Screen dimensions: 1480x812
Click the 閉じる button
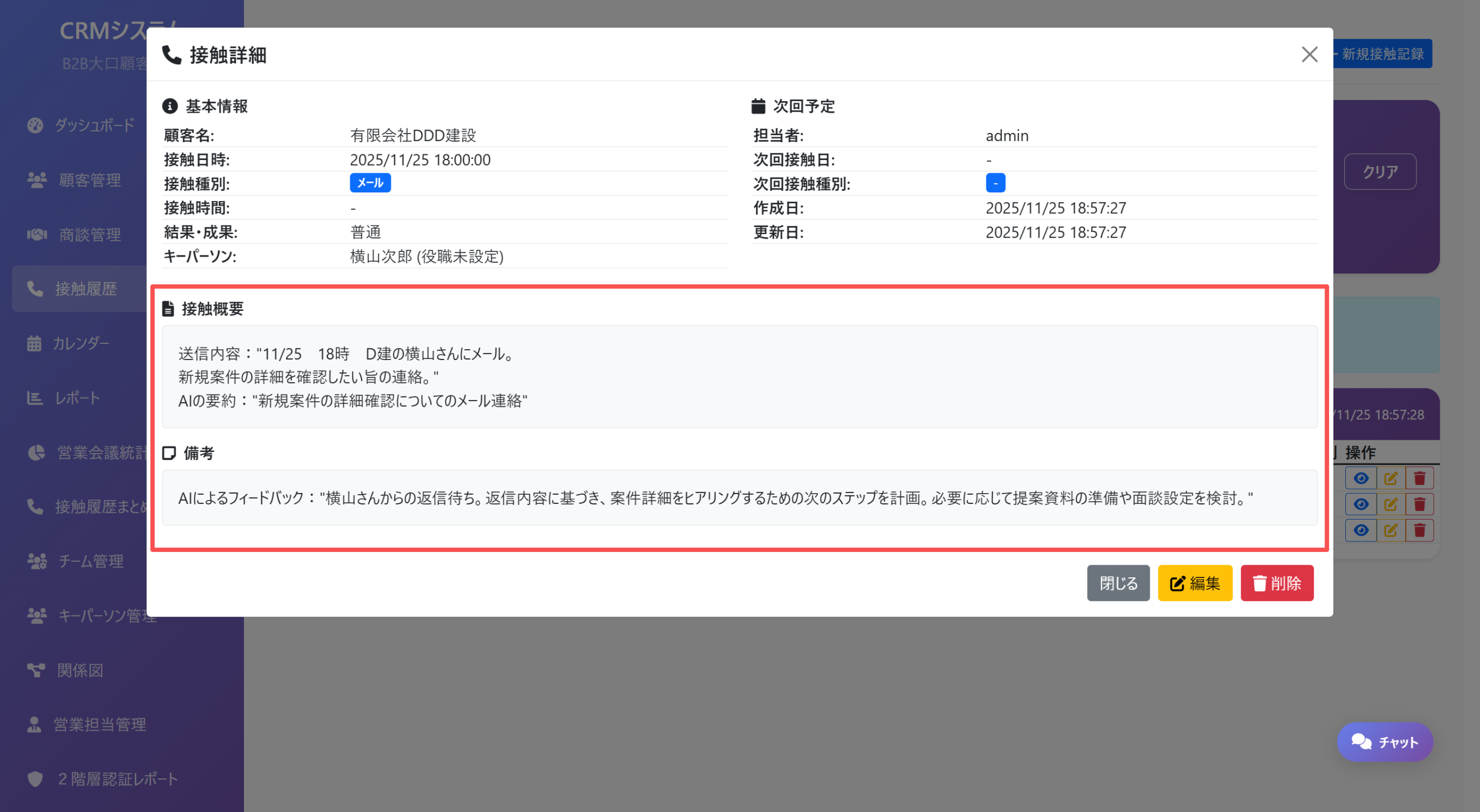click(1118, 583)
